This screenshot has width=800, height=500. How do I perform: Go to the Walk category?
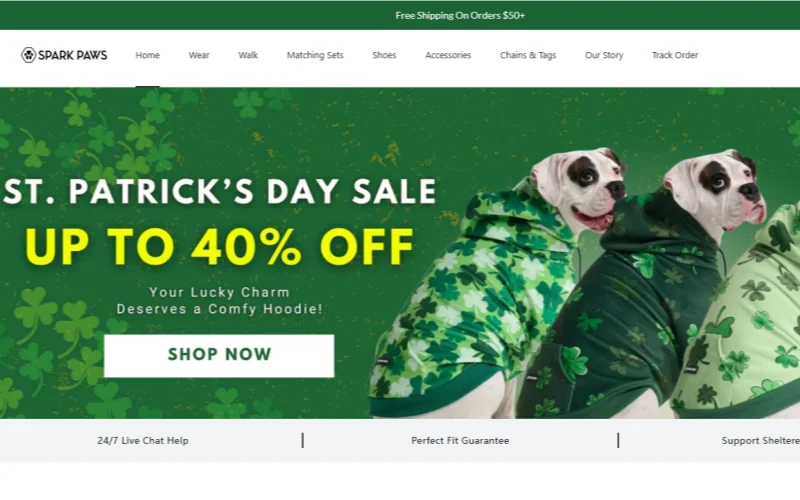pyautogui.click(x=248, y=55)
